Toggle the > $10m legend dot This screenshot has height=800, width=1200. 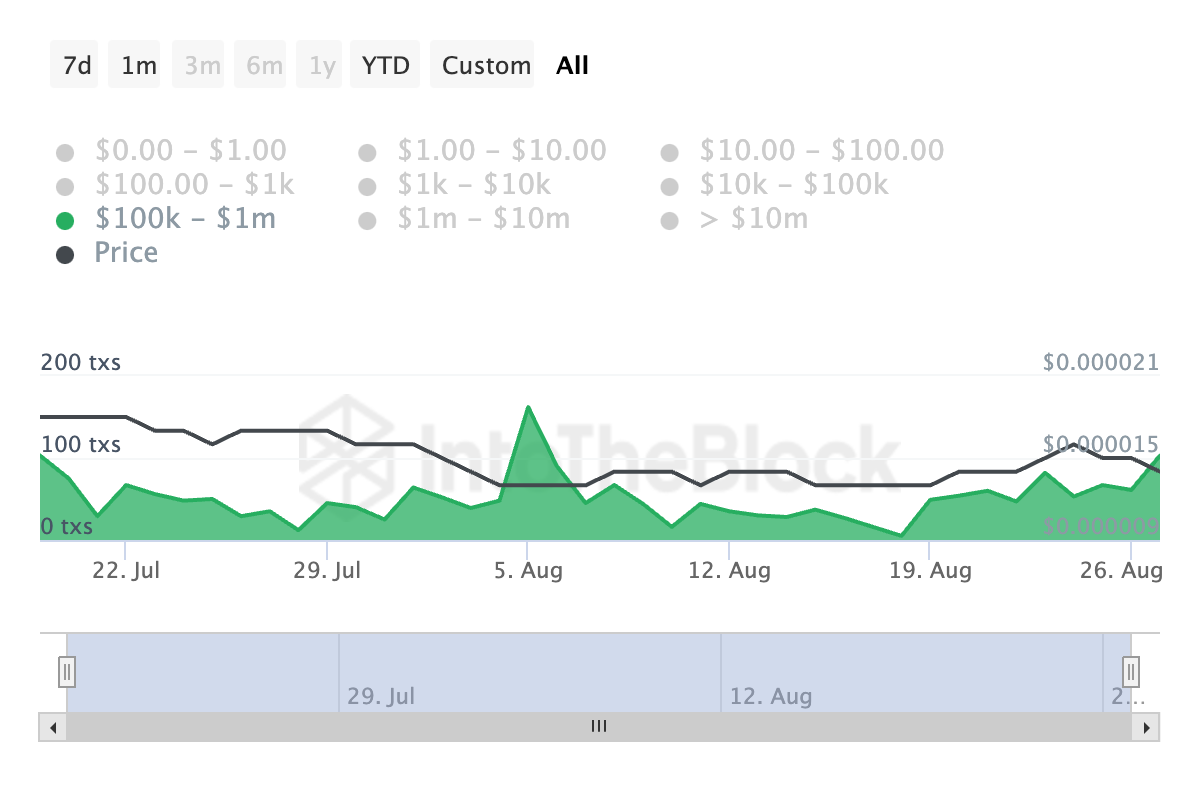coord(669,220)
